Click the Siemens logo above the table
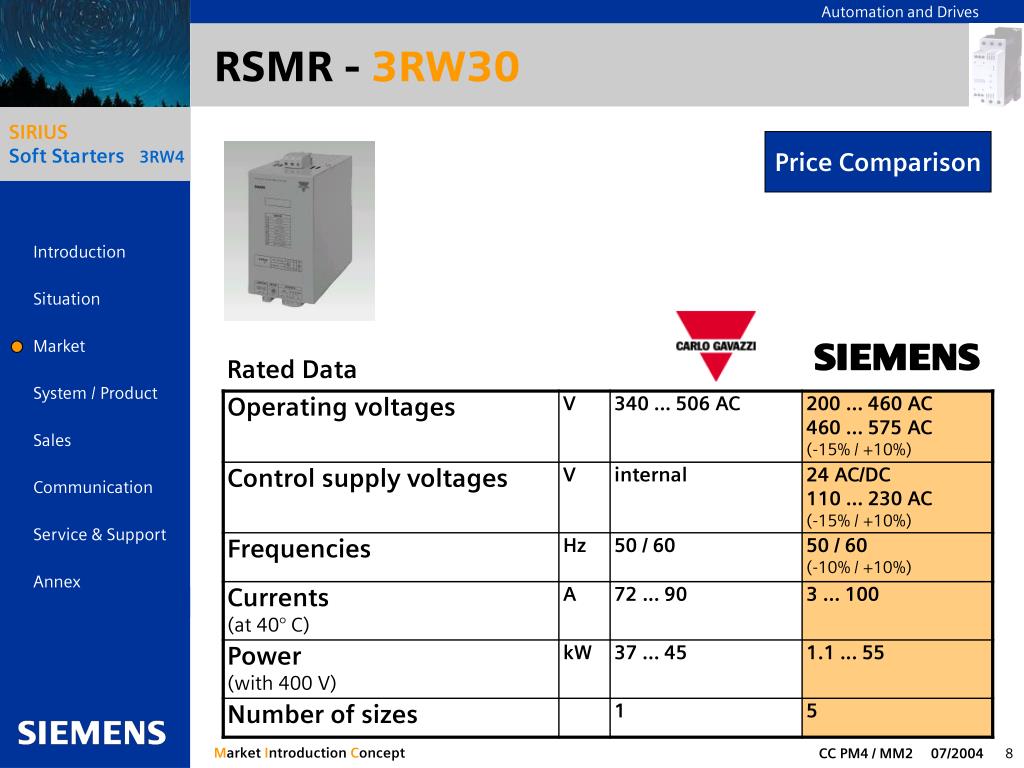The width and height of the screenshot is (1024, 768). pos(897,357)
